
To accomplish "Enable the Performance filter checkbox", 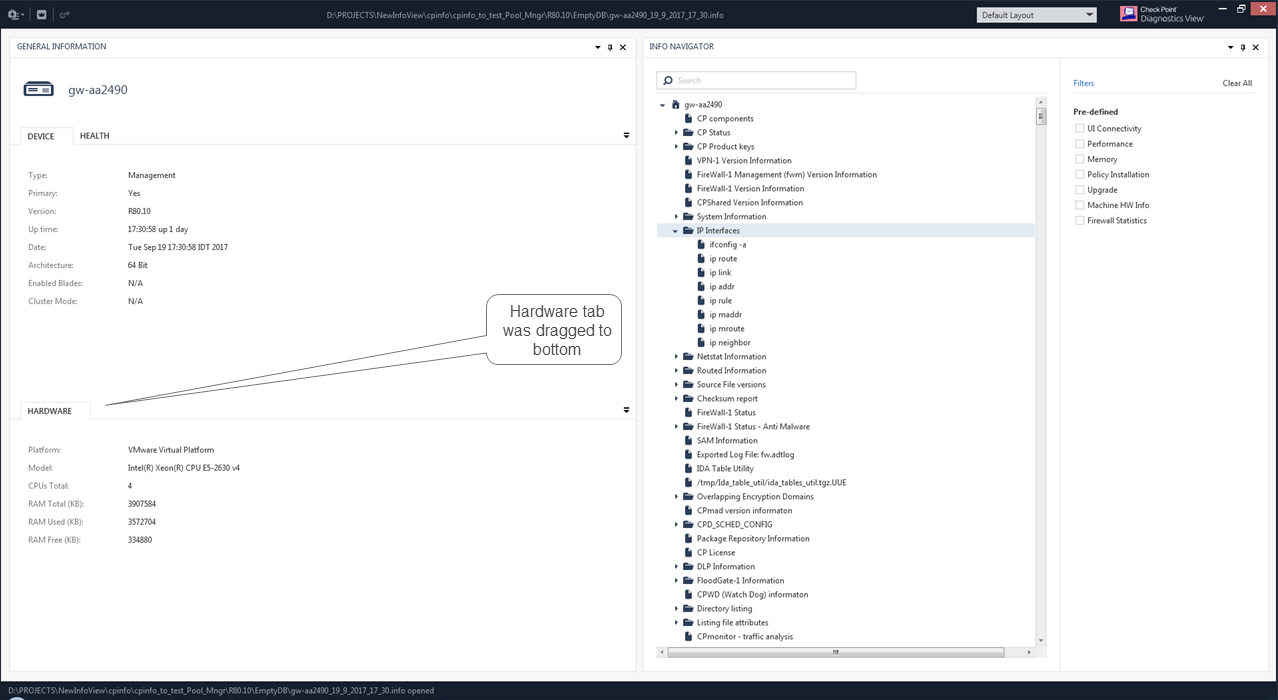I will click(1079, 143).
